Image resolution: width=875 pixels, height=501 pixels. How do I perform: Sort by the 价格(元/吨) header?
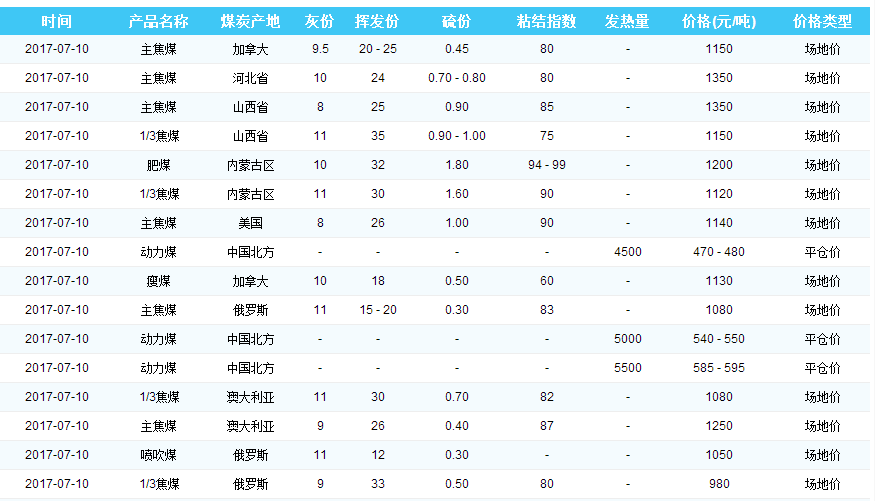718,21
